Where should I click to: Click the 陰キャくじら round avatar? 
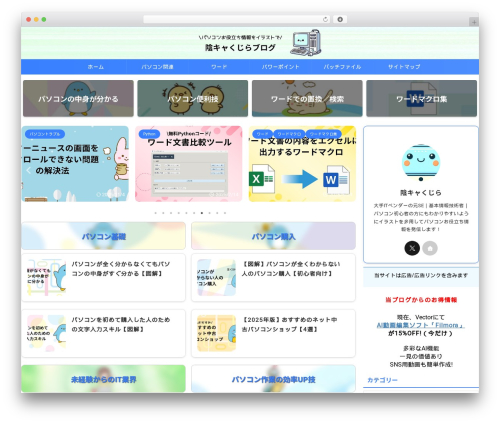[x=421, y=163]
